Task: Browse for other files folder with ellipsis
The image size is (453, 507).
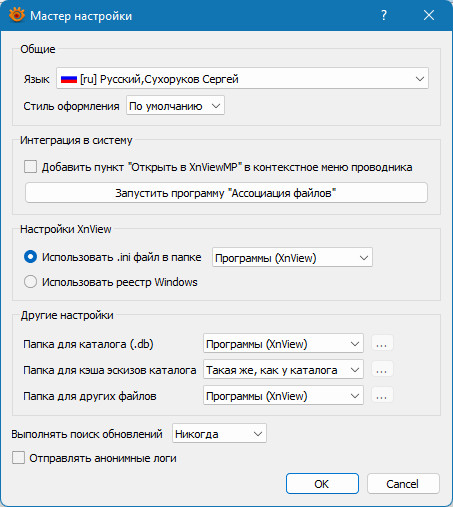Action: tap(382, 396)
